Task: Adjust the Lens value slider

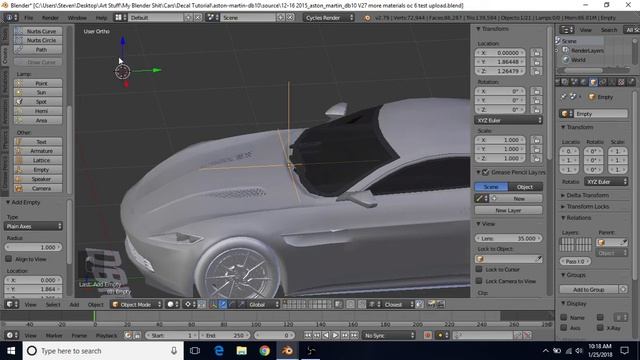Action: click(x=509, y=238)
